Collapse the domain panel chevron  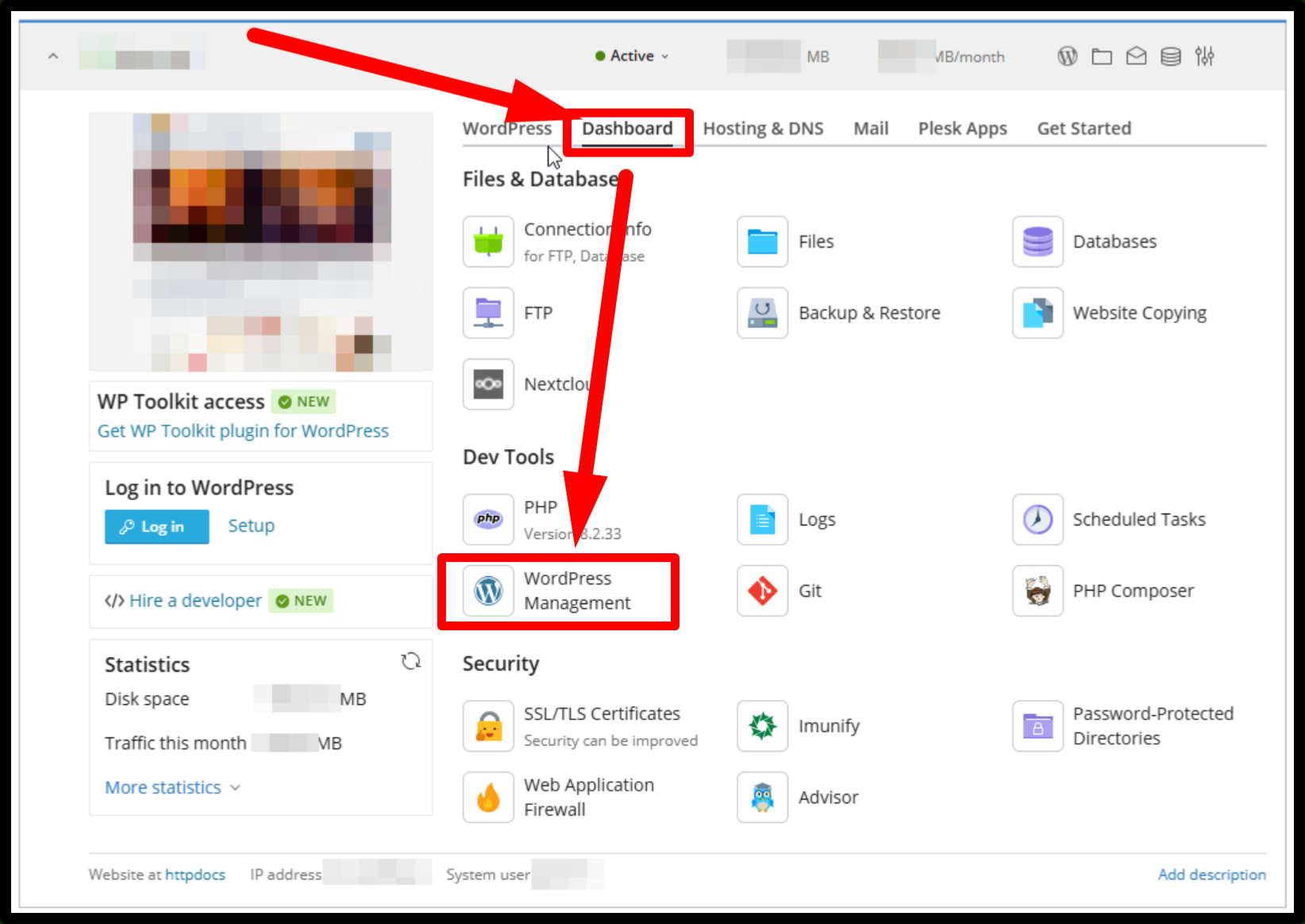click(x=53, y=56)
